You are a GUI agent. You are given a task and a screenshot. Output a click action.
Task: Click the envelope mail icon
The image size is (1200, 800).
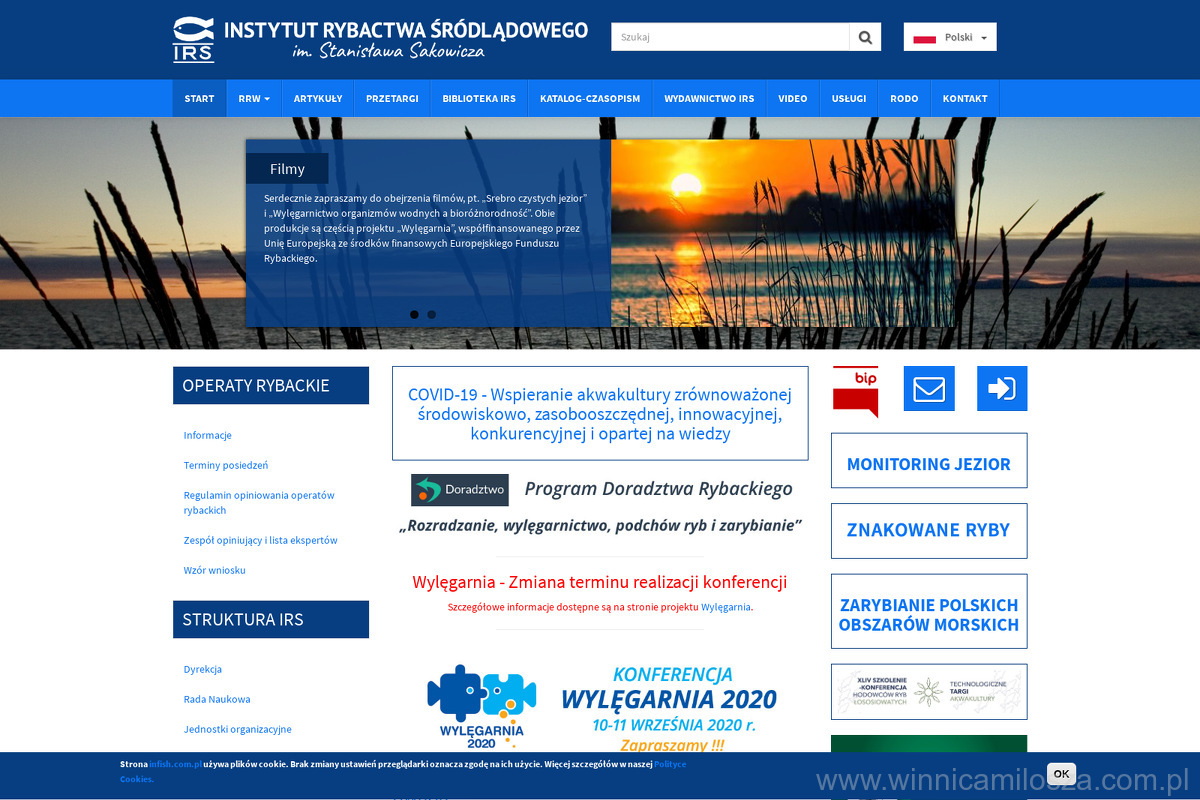coord(929,389)
